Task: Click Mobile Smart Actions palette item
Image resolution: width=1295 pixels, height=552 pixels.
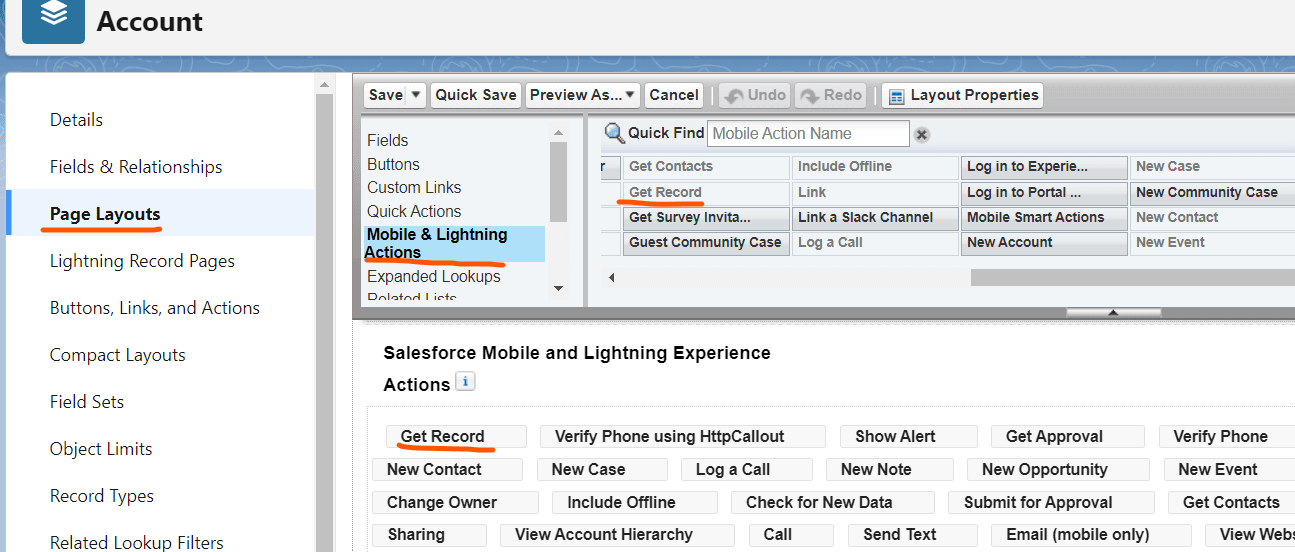Action: point(1045,217)
